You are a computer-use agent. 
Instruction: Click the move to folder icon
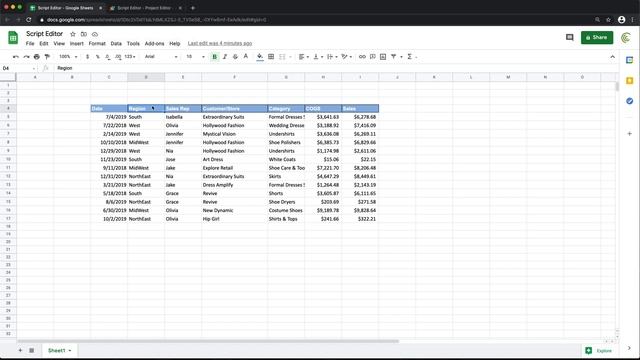click(x=84, y=34)
